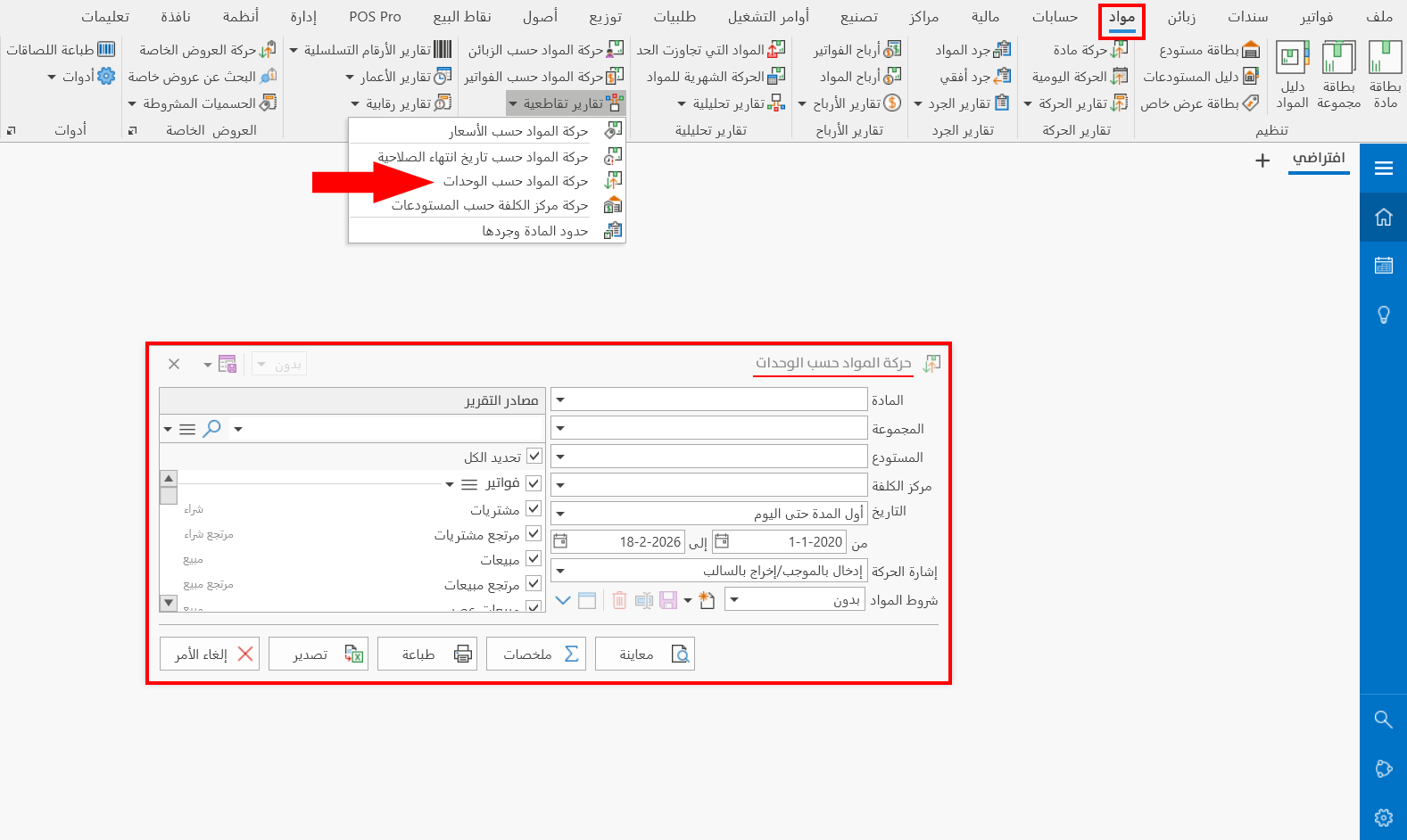Uncheck the مبيعات checkbox
This screenshot has width=1407, height=840.
coord(534,558)
